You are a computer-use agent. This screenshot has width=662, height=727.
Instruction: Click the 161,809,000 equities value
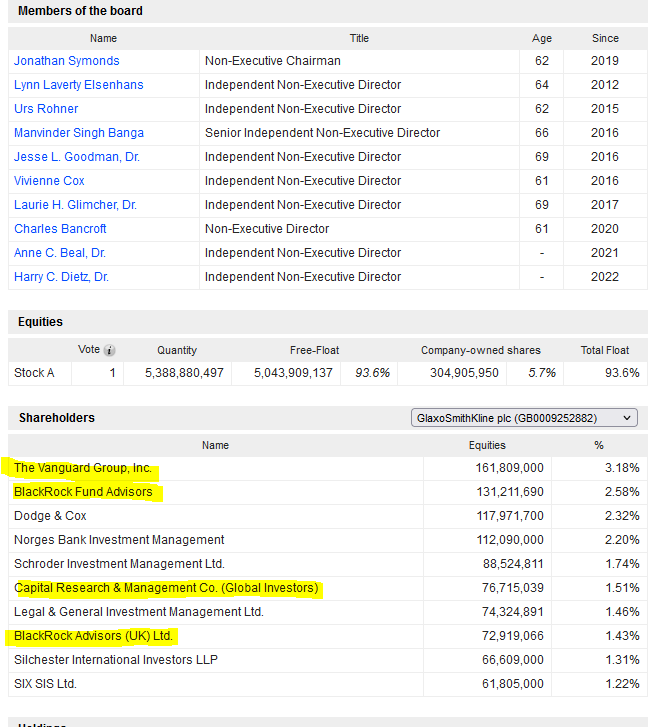click(x=509, y=468)
